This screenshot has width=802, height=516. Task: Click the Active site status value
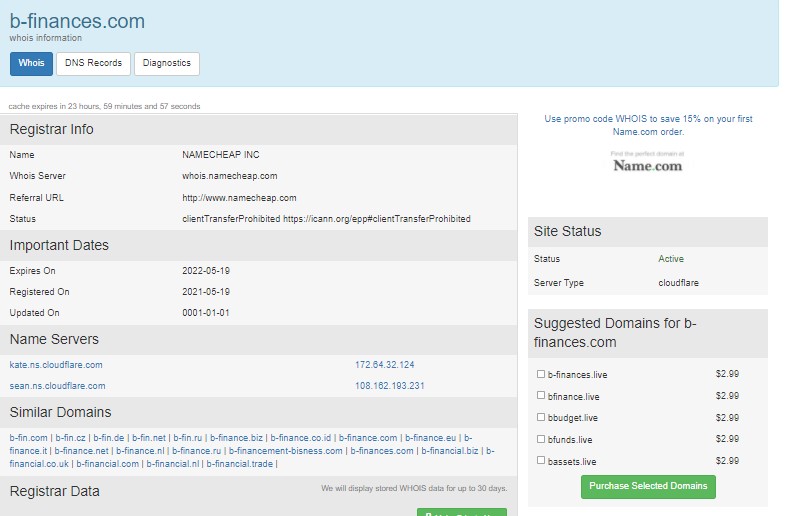pyautogui.click(x=671, y=259)
